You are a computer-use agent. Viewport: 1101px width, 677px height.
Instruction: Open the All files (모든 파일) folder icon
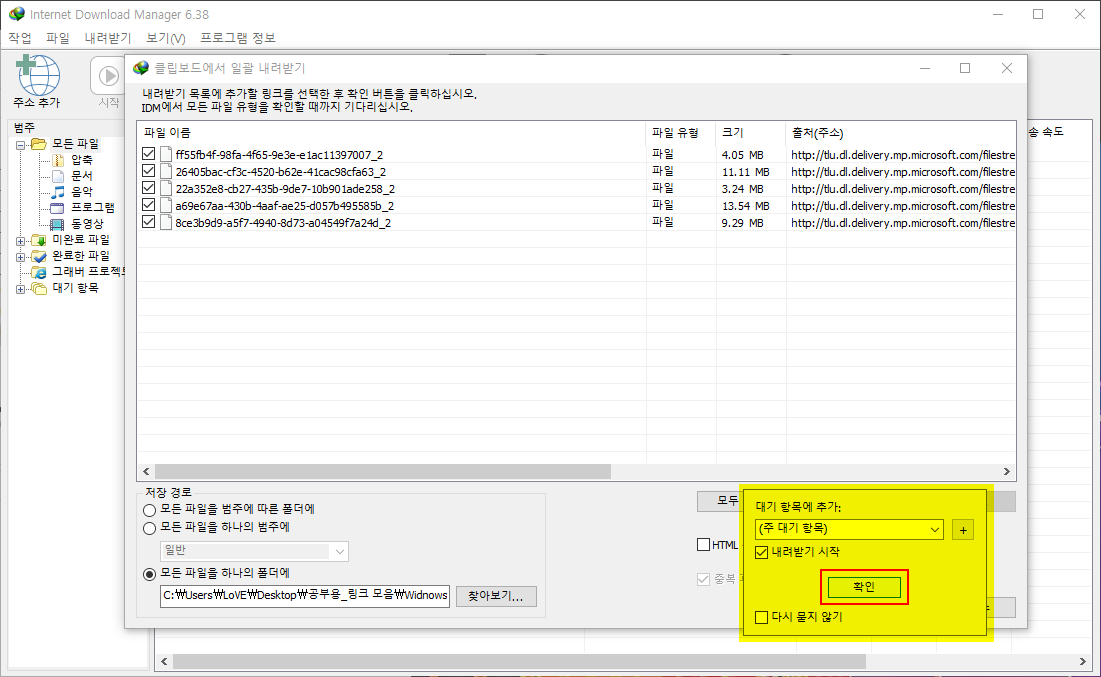[39, 144]
